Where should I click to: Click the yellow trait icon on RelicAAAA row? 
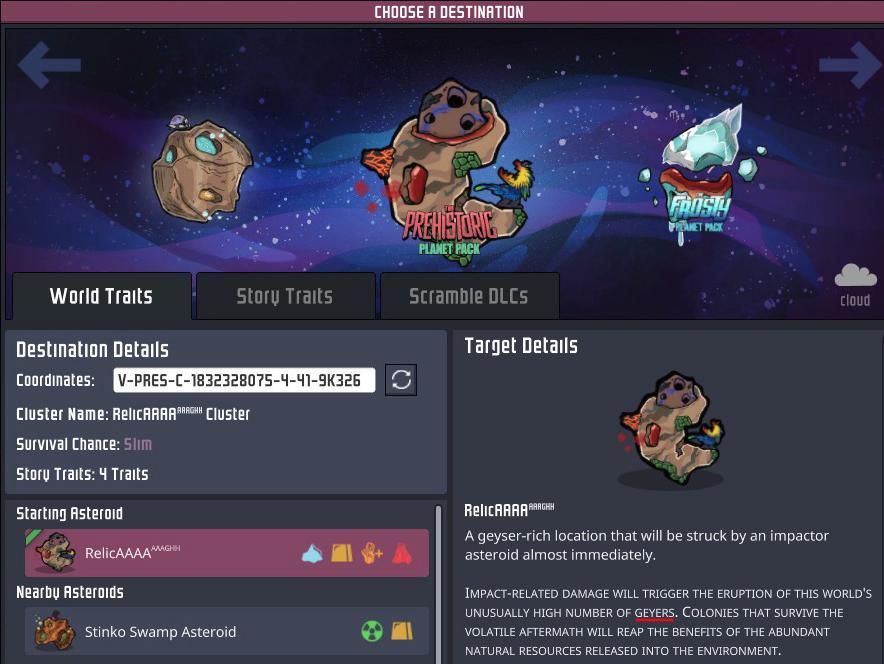342,554
